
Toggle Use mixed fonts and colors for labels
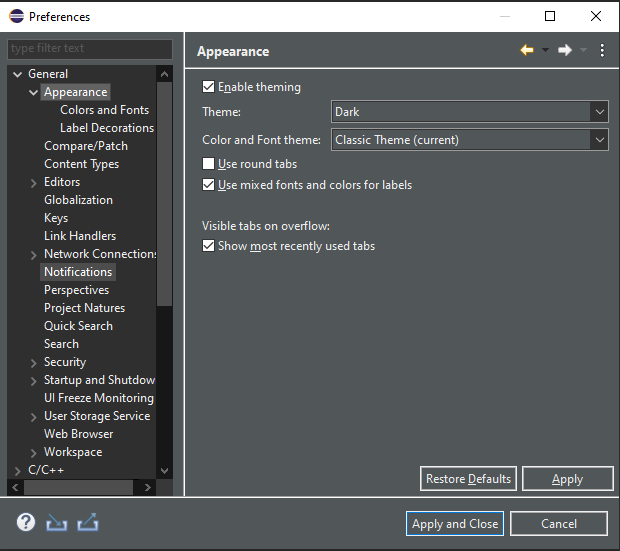209,185
